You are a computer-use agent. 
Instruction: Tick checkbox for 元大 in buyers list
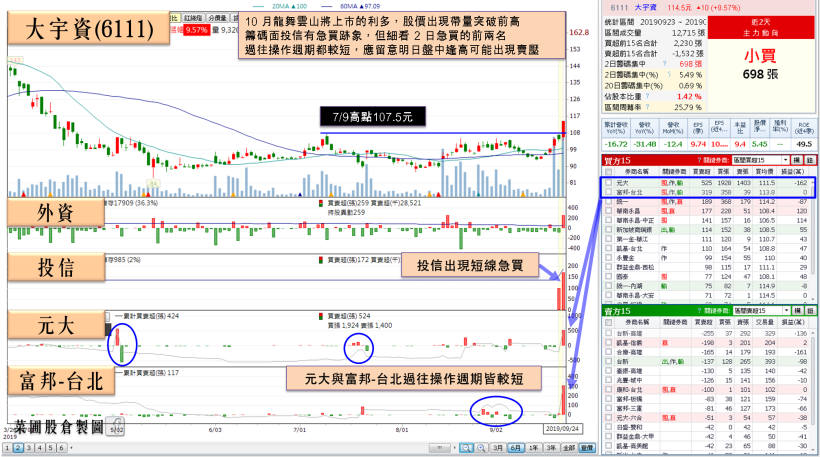point(608,183)
